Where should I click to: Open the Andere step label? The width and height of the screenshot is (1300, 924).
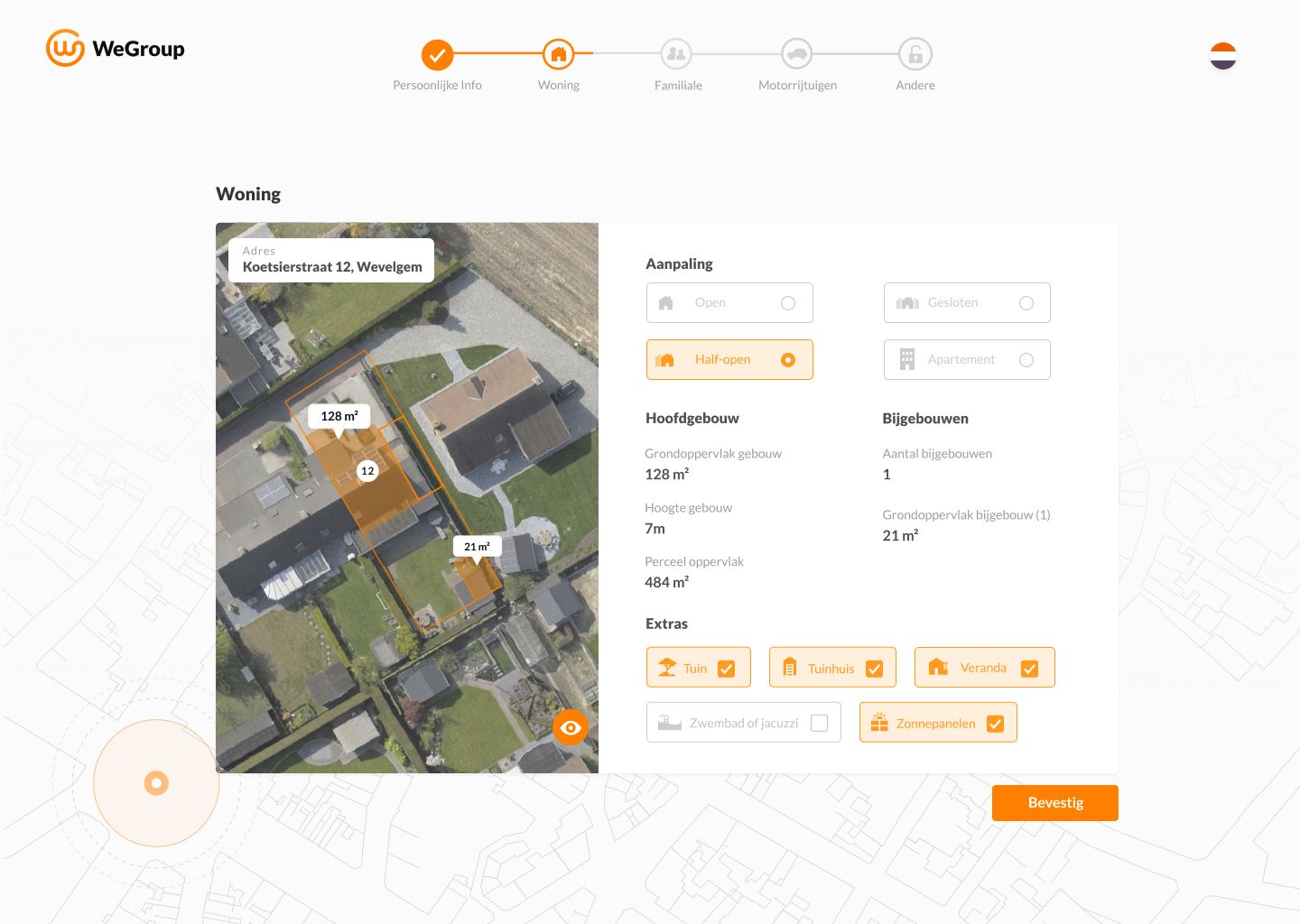tap(915, 86)
